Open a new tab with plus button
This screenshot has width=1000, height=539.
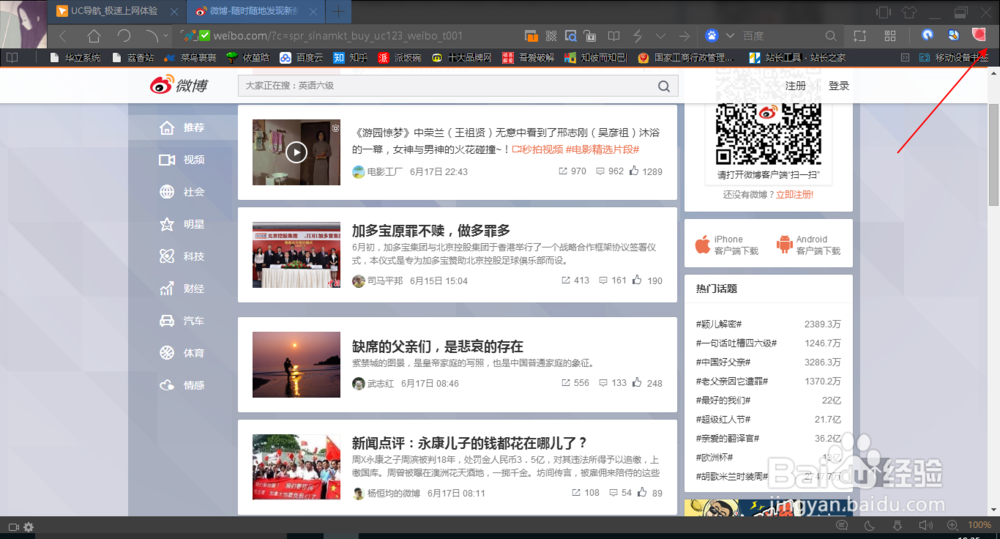338,11
